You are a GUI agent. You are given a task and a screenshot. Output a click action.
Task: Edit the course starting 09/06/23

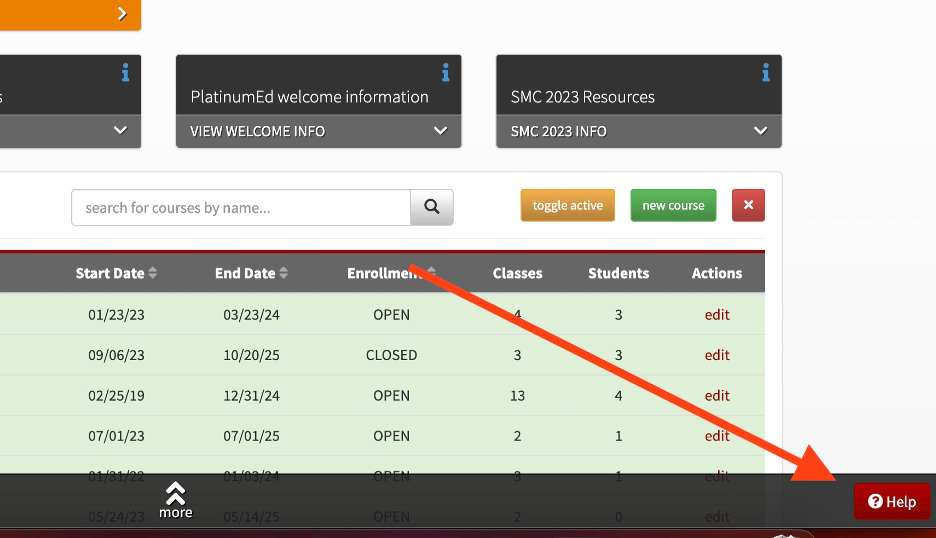pyautogui.click(x=717, y=355)
